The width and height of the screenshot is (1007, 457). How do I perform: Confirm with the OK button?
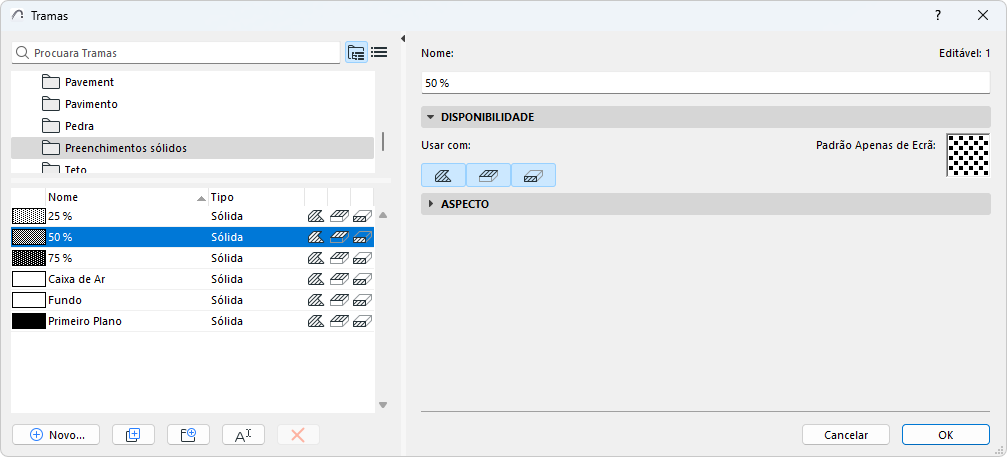pos(945,435)
